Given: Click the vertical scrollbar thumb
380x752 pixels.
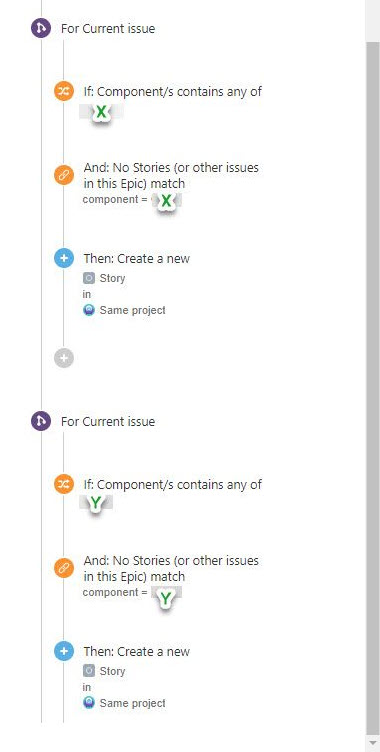Looking at the screenshot, I should click(373, 388).
